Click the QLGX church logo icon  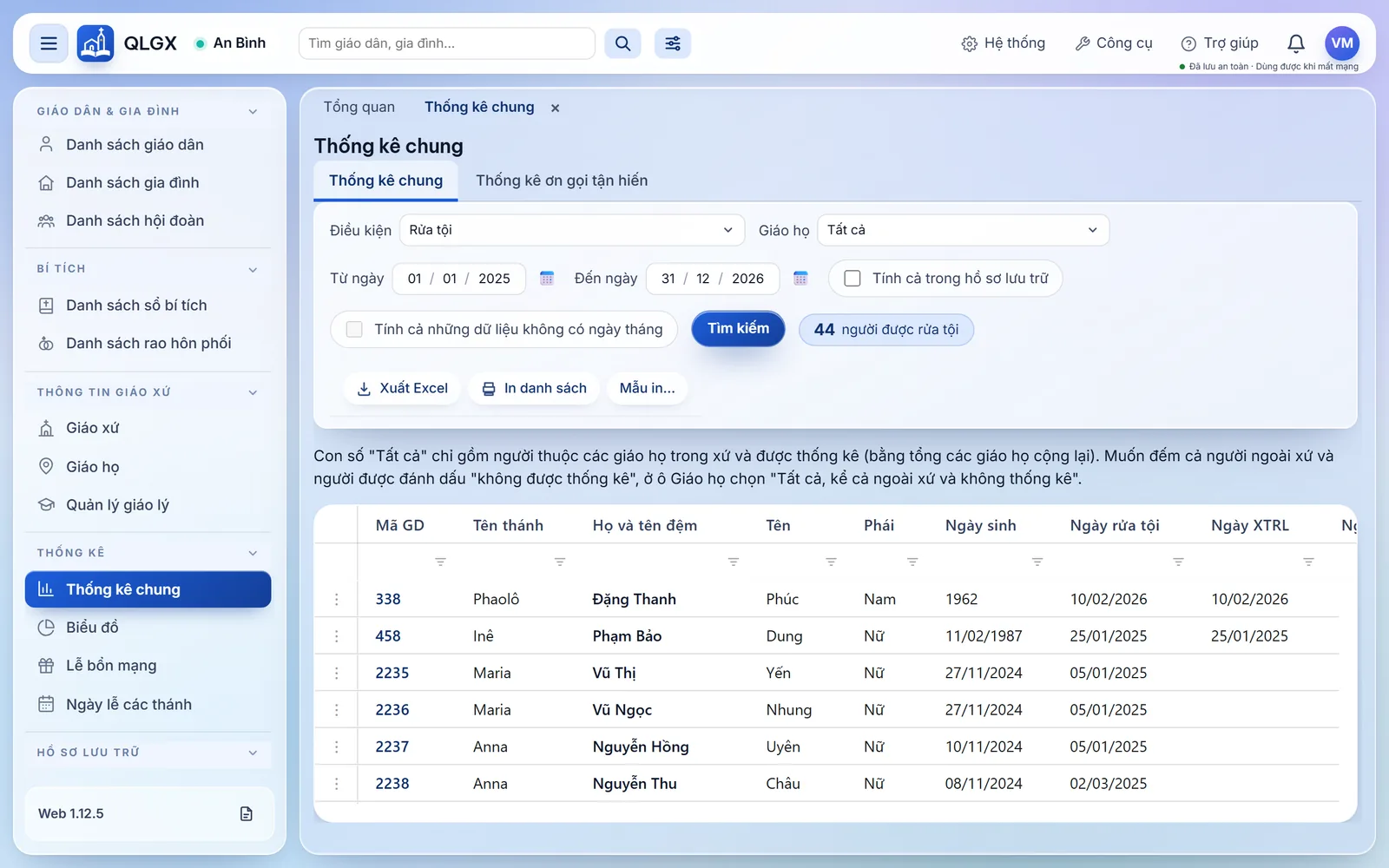(95, 43)
